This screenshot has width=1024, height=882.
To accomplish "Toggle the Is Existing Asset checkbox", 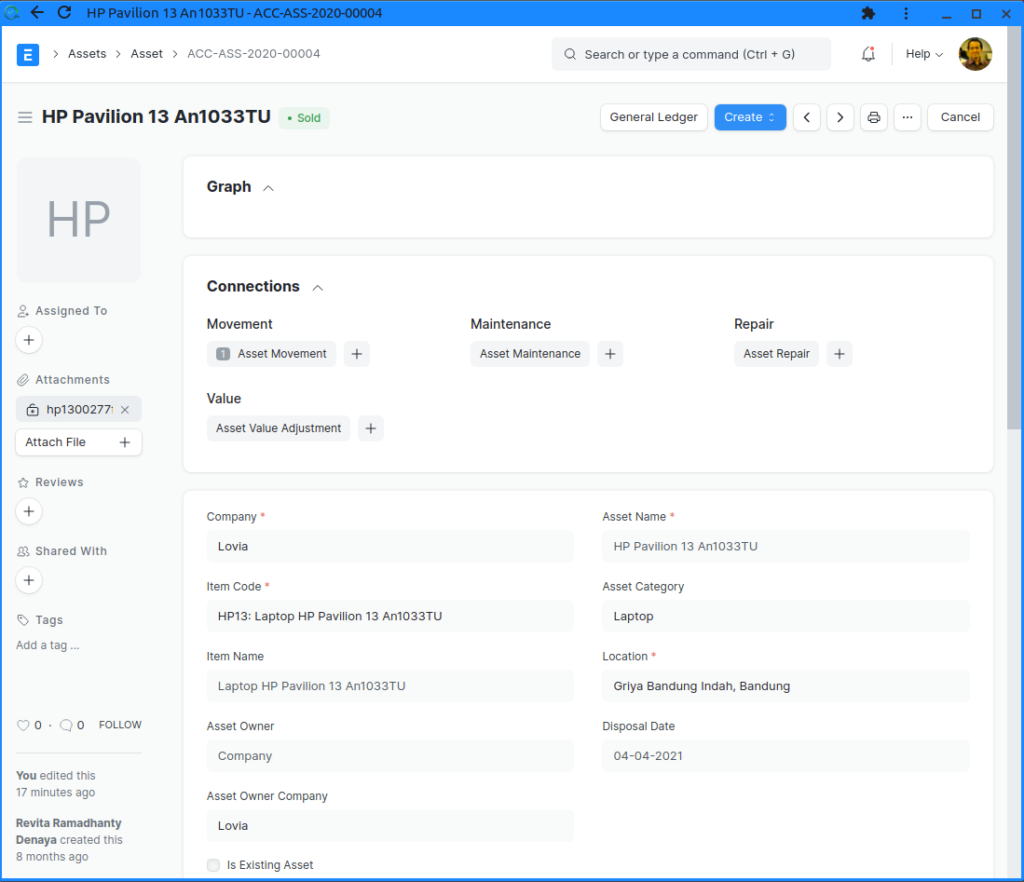I will (214, 865).
